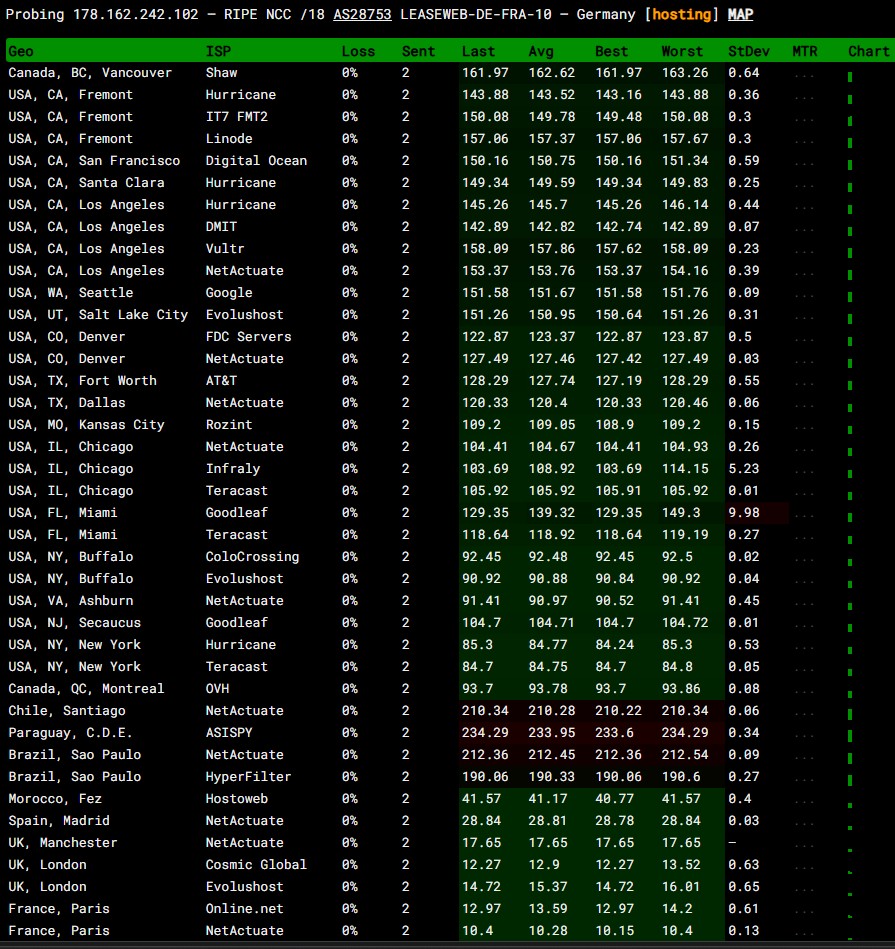Image resolution: width=895 pixels, height=949 pixels.
Task: Click the 9.98 StDev value
Action: [x=744, y=513]
